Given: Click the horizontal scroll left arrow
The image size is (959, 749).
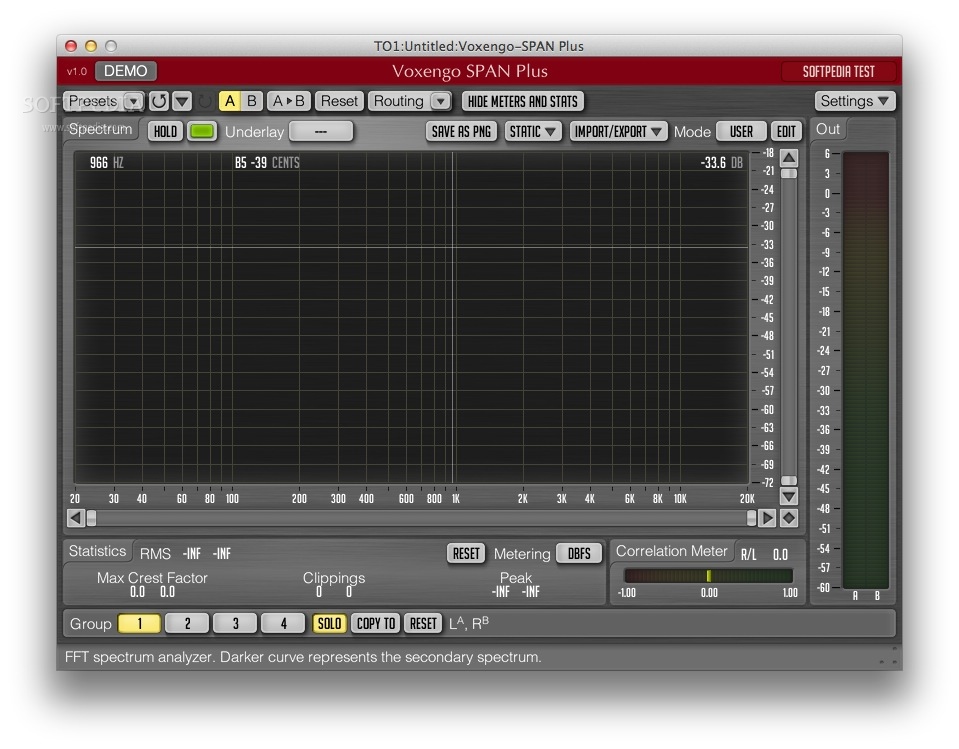Looking at the screenshot, I should click(75, 518).
